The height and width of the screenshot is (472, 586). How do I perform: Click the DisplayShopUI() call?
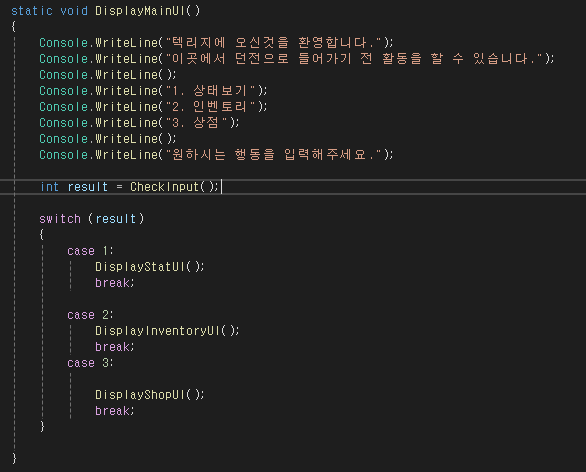[149, 395]
